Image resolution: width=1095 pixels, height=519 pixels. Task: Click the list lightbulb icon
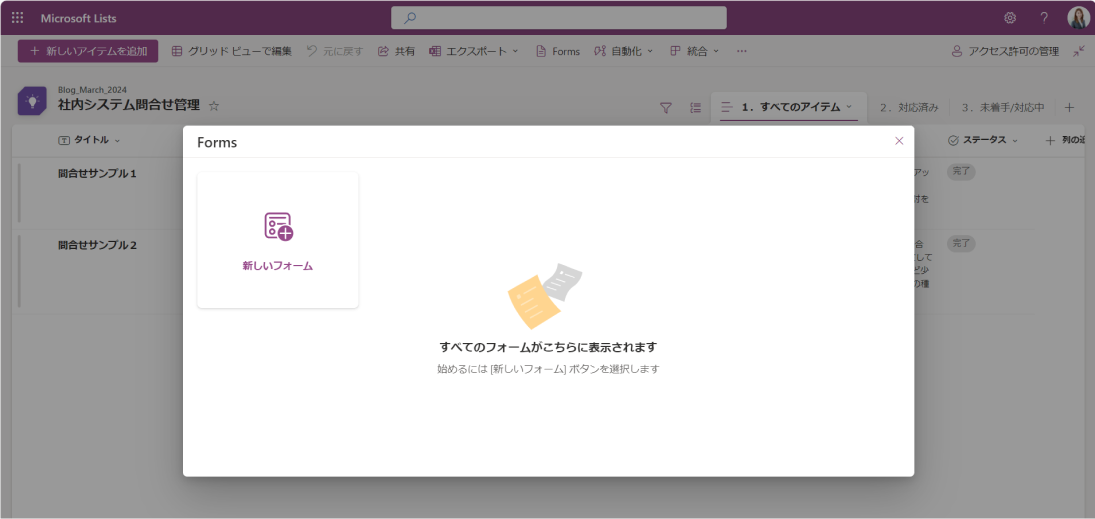tap(32, 101)
